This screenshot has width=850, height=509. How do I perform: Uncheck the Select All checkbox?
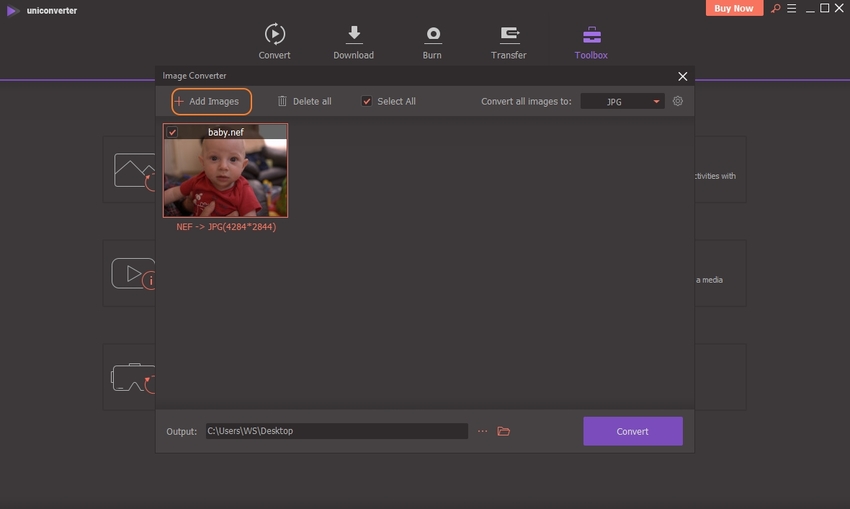[x=367, y=101]
